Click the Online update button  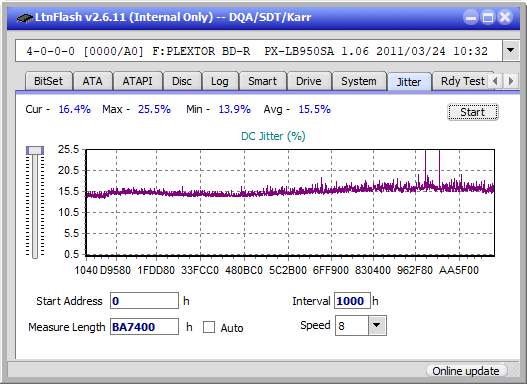point(465,371)
